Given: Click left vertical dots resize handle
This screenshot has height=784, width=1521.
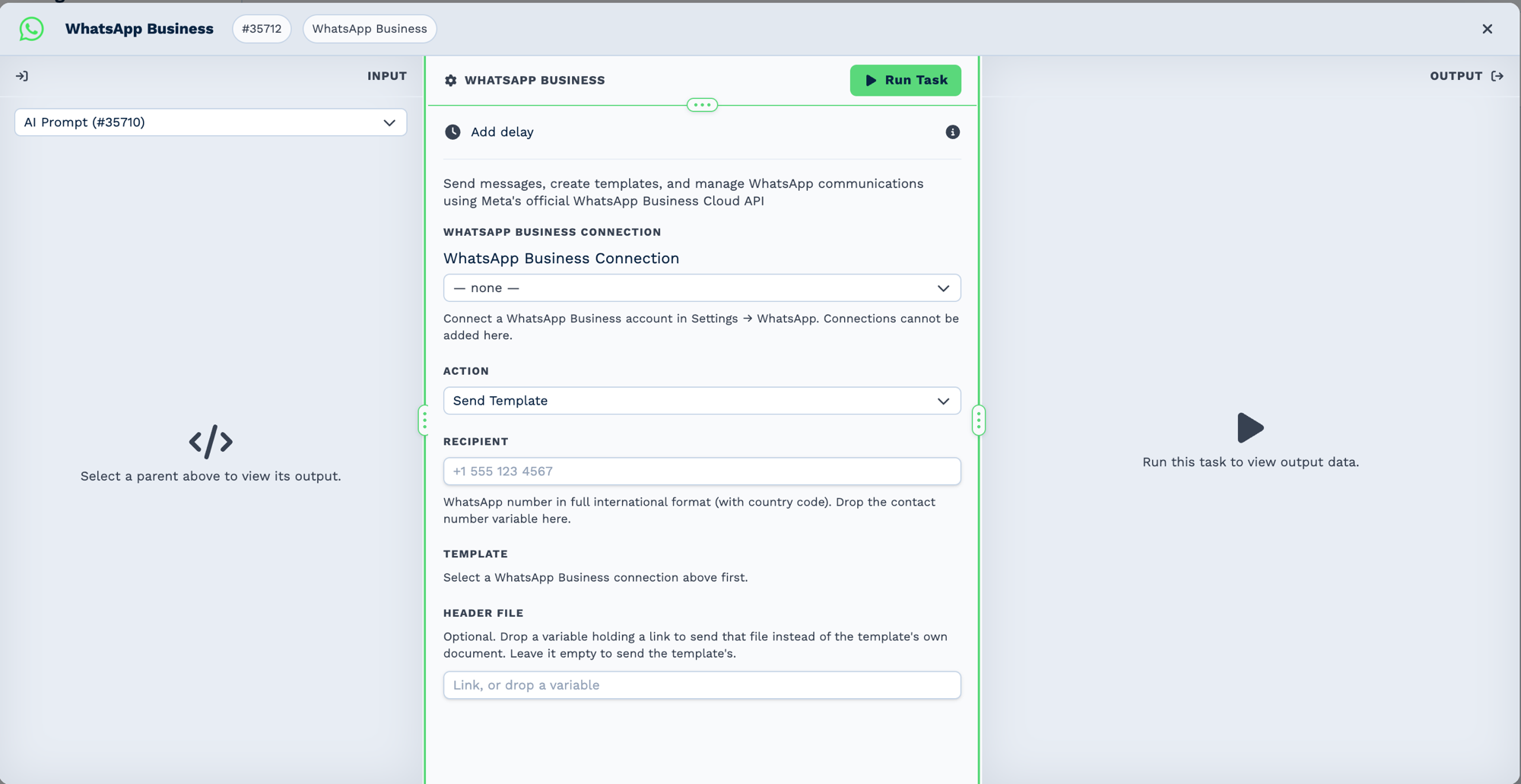Looking at the screenshot, I should (x=424, y=421).
